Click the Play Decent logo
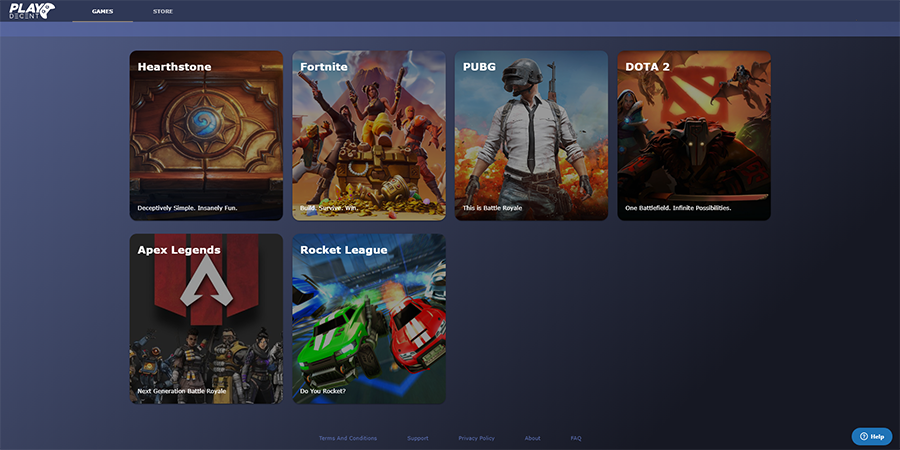The width and height of the screenshot is (900, 450). tap(32, 10)
